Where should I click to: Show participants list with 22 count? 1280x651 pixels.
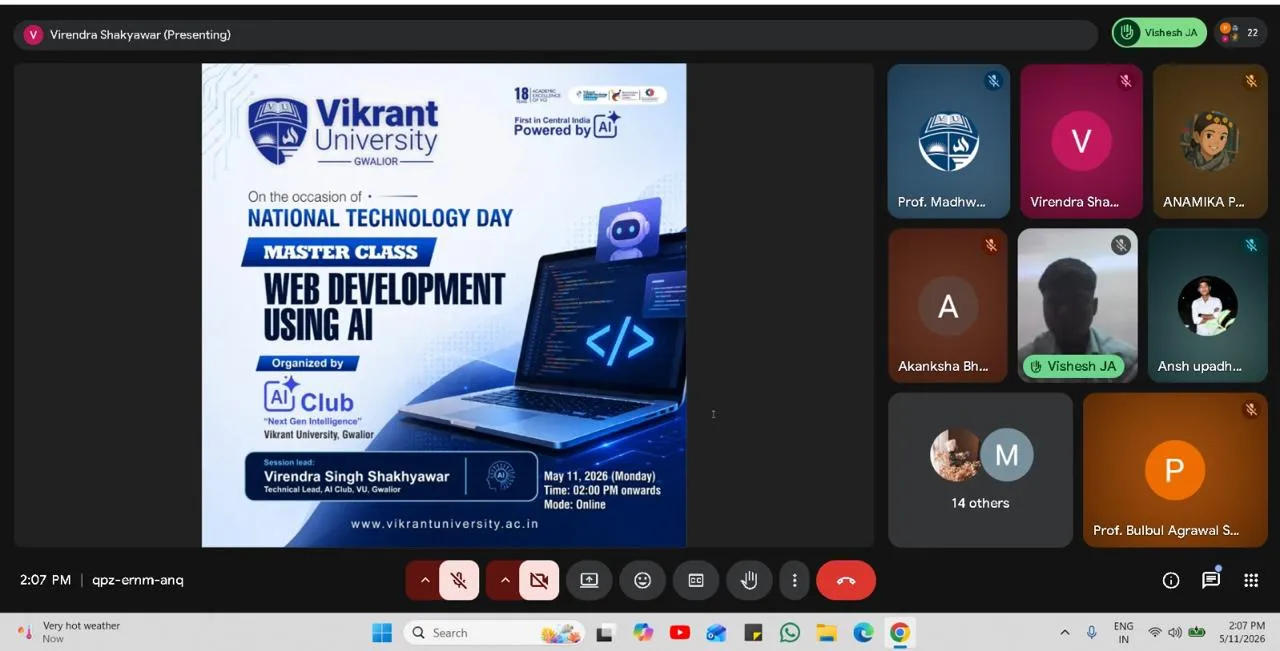(1241, 33)
